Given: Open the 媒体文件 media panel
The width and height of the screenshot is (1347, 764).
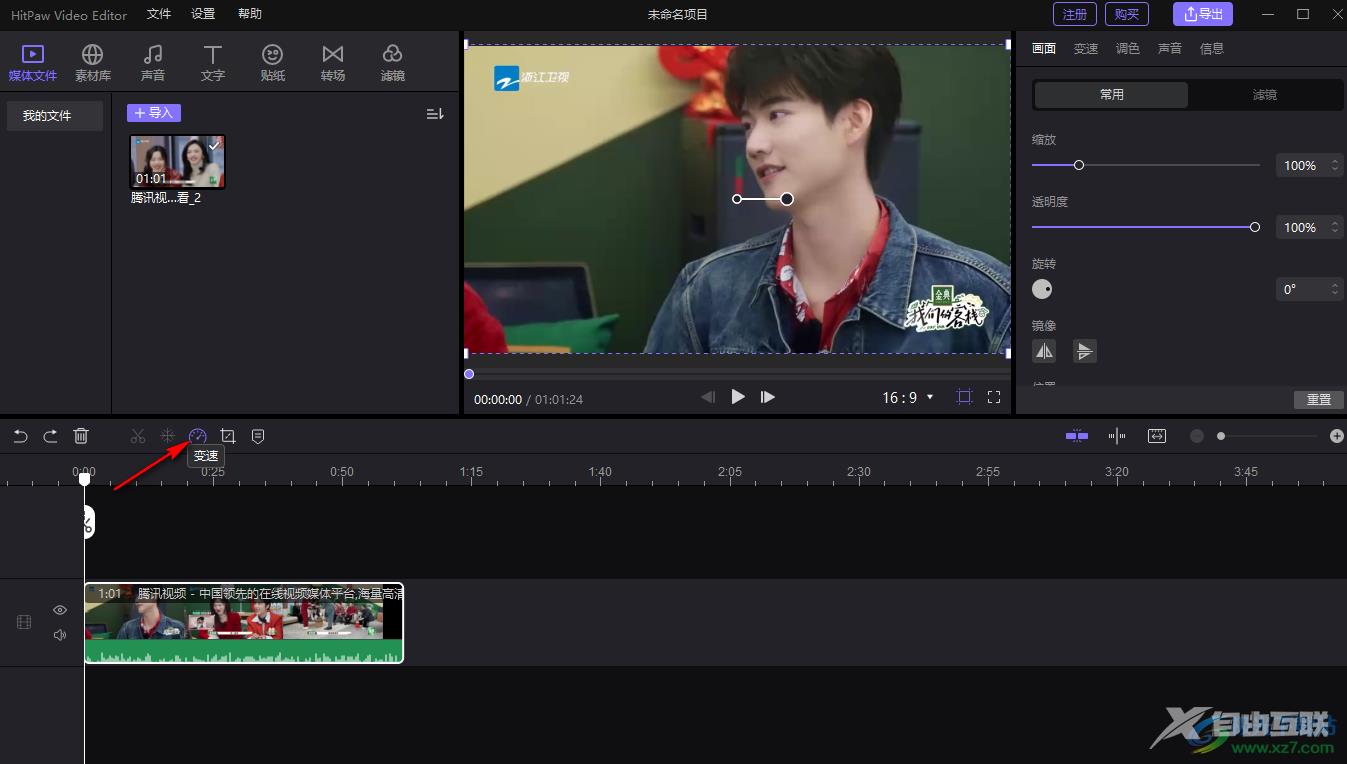Looking at the screenshot, I should [x=33, y=62].
